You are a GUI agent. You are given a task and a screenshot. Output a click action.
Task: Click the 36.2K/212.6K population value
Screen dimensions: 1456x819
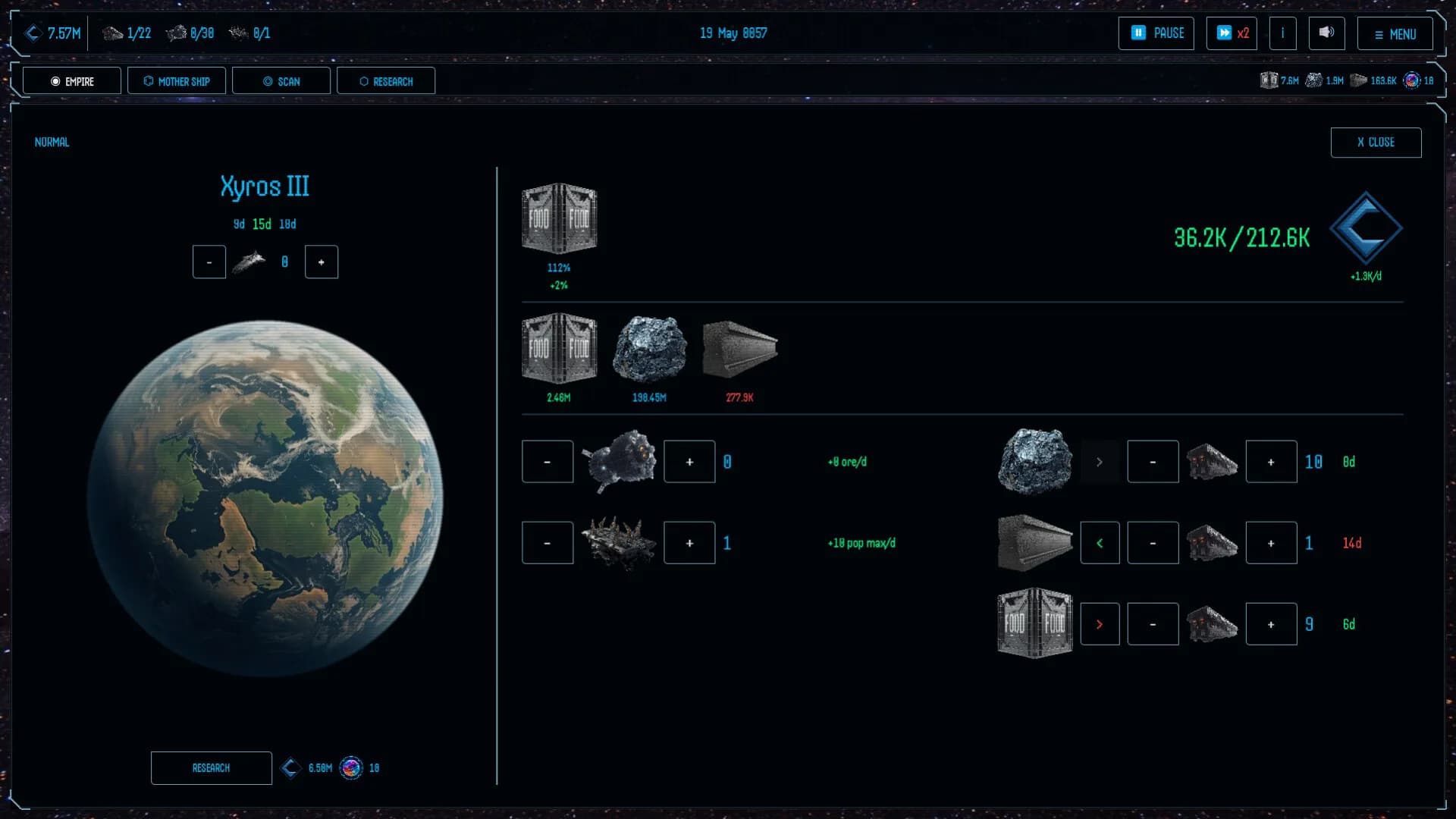point(1241,238)
